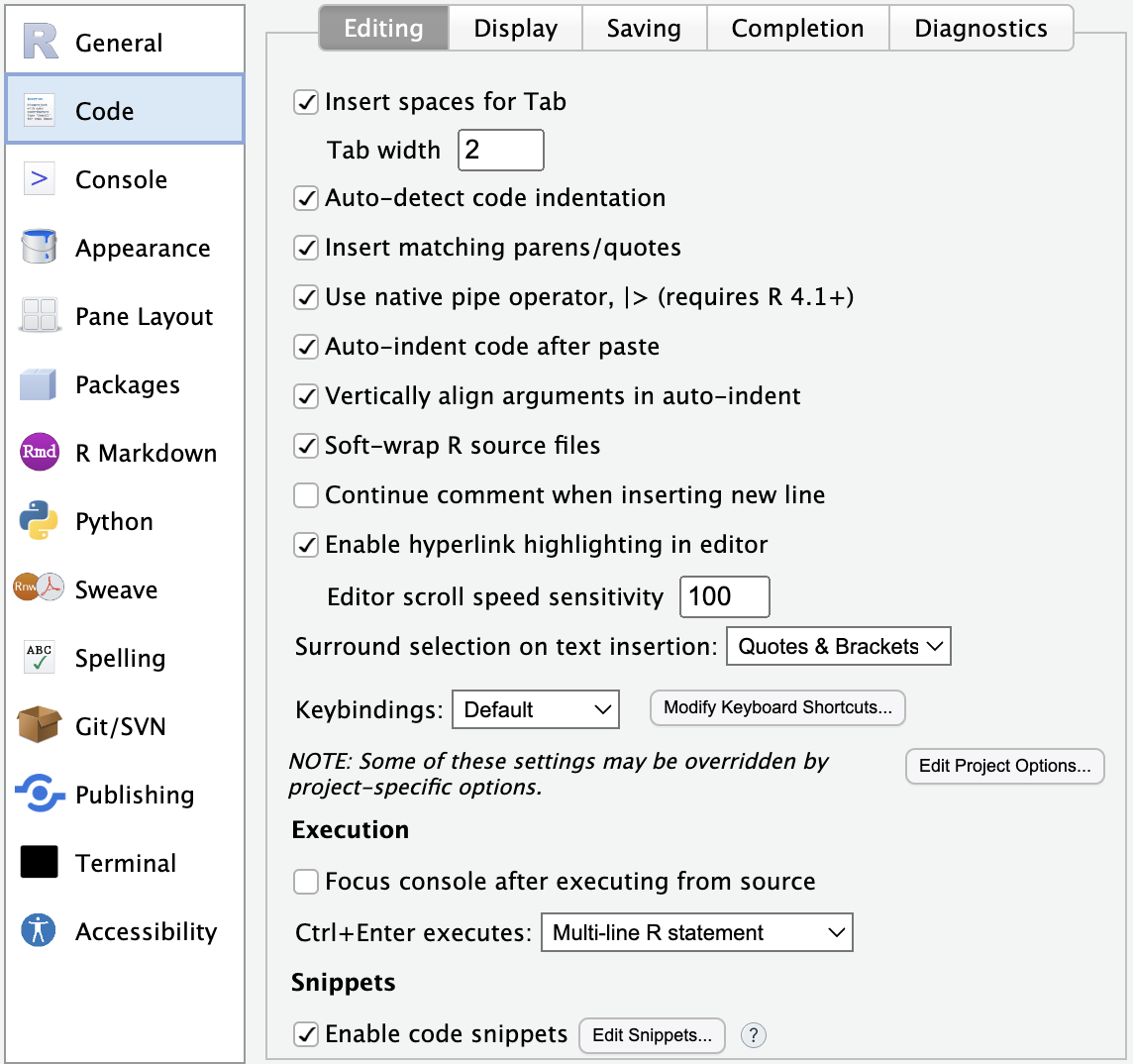
Task: Choose the Packages label in sidebar
Action: click(x=128, y=384)
